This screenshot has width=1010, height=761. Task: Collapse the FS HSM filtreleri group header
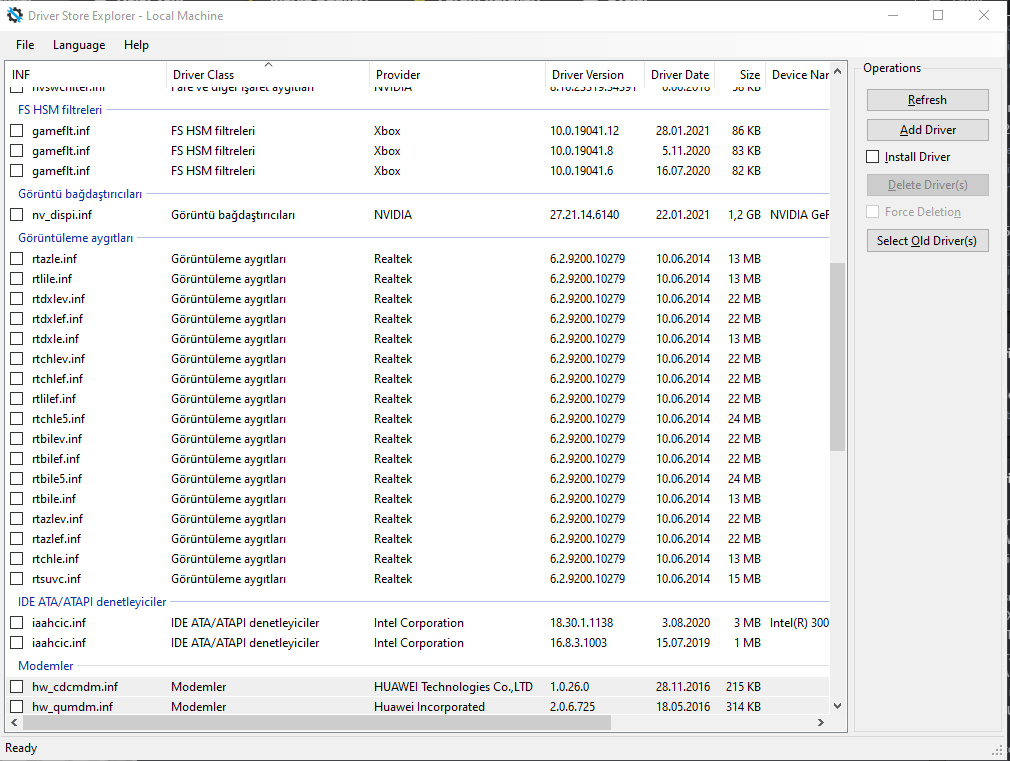(x=59, y=110)
